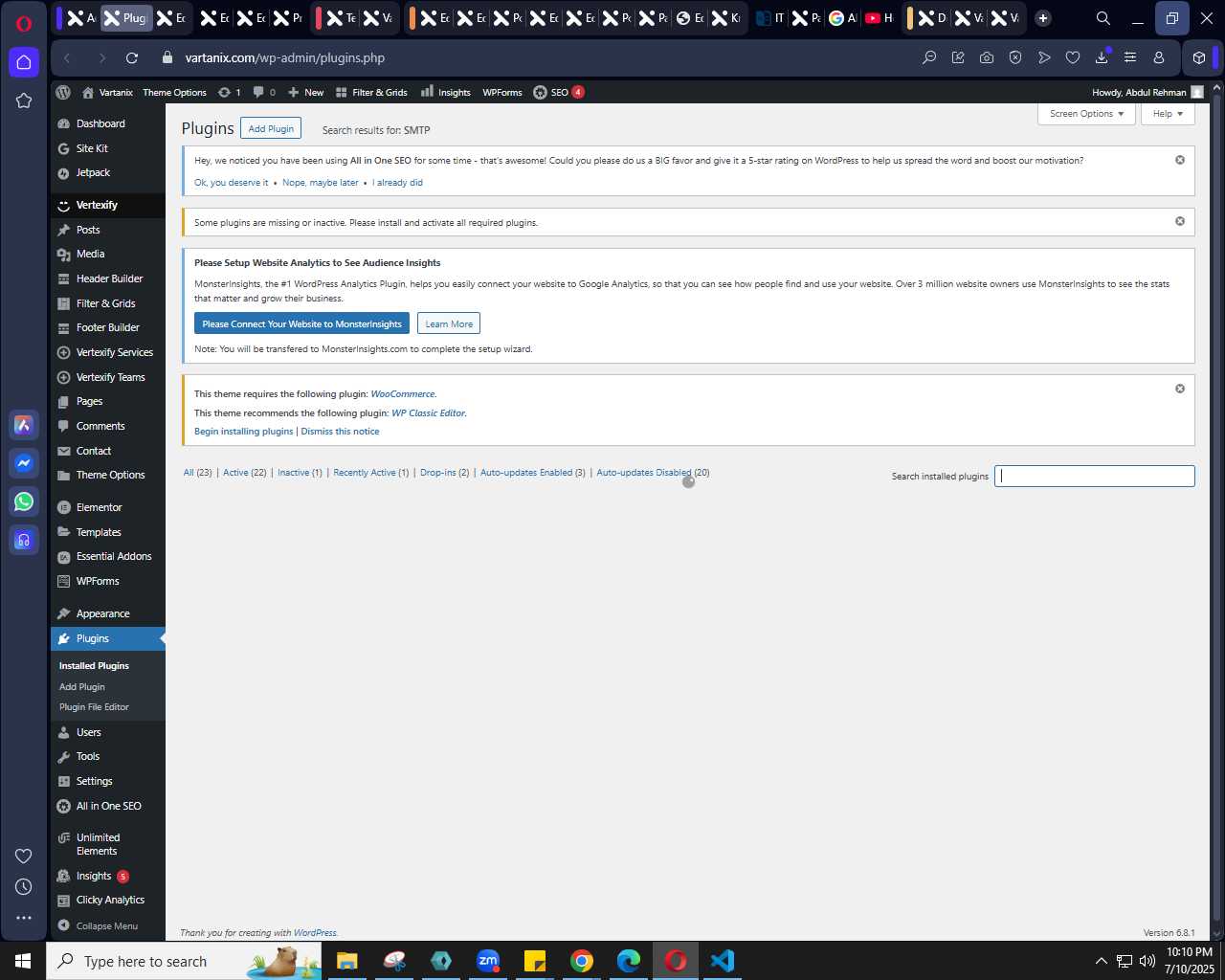The width and height of the screenshot is (1225, 980).
Task: Click 'I already did' link
Action: (397, 183)
